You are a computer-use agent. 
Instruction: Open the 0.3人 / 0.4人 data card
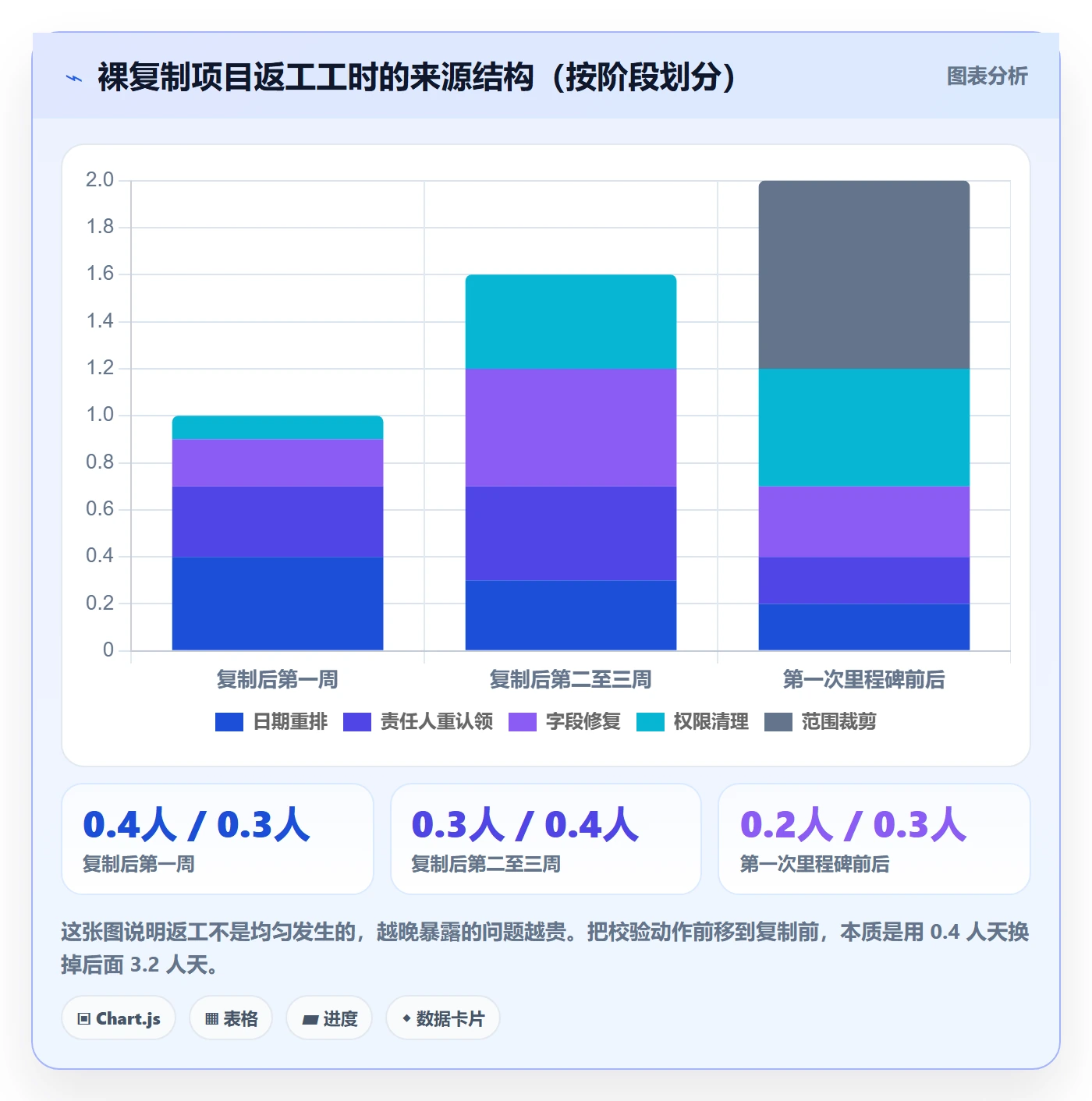tap(546, 839)
